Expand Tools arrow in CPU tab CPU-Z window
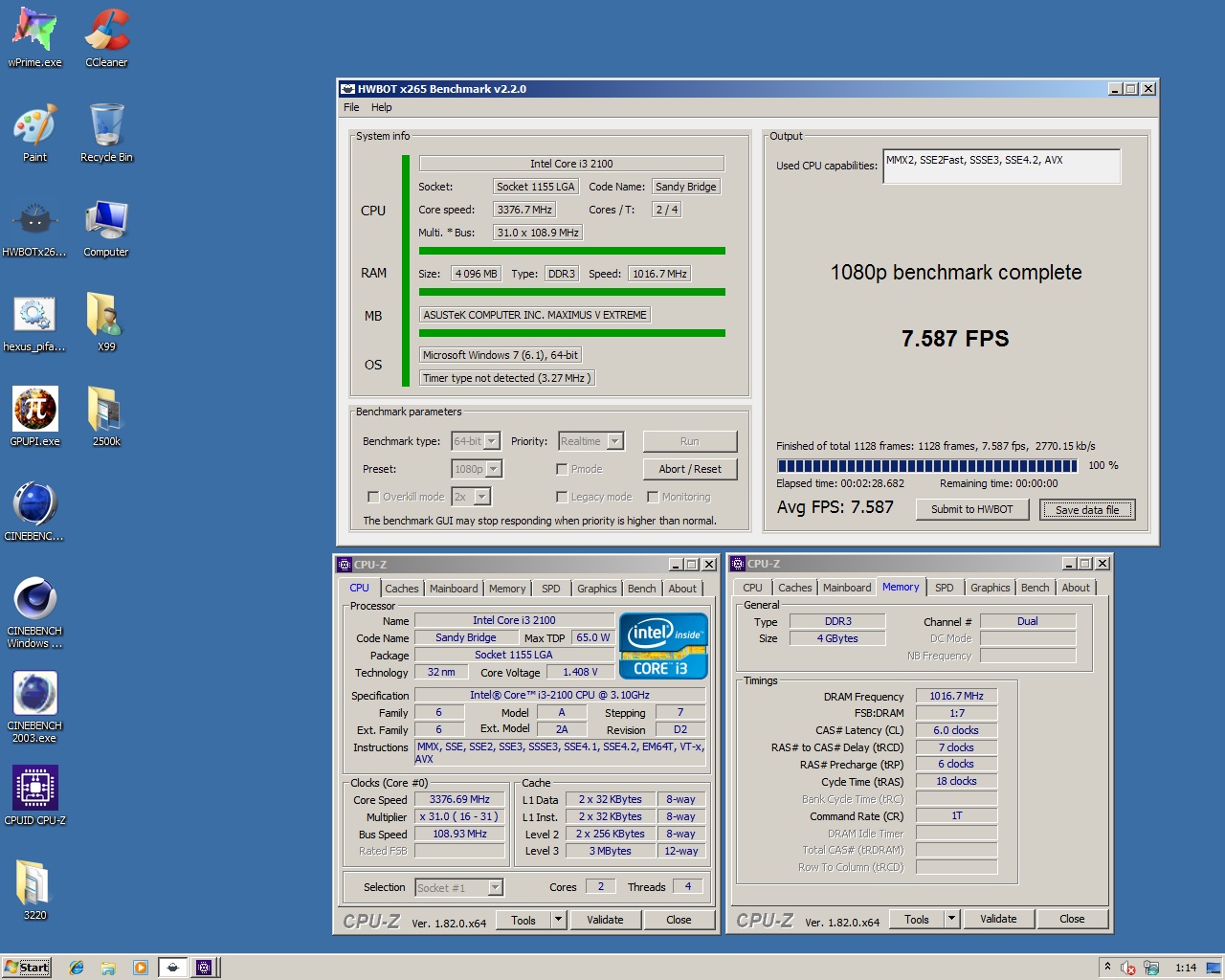 [558, 920]
